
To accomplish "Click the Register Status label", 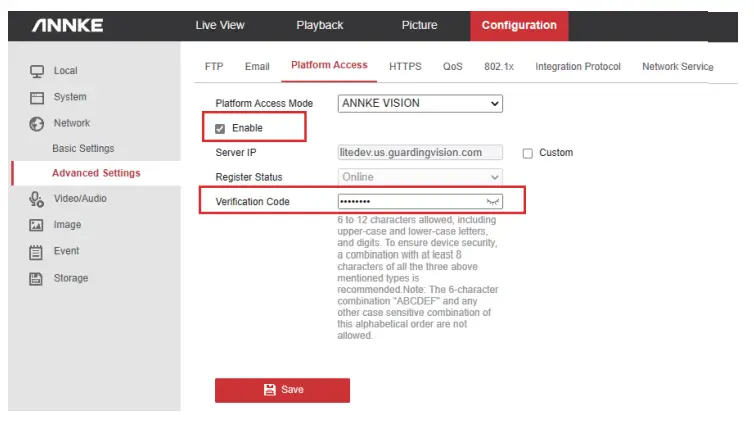I will point(249,177).
